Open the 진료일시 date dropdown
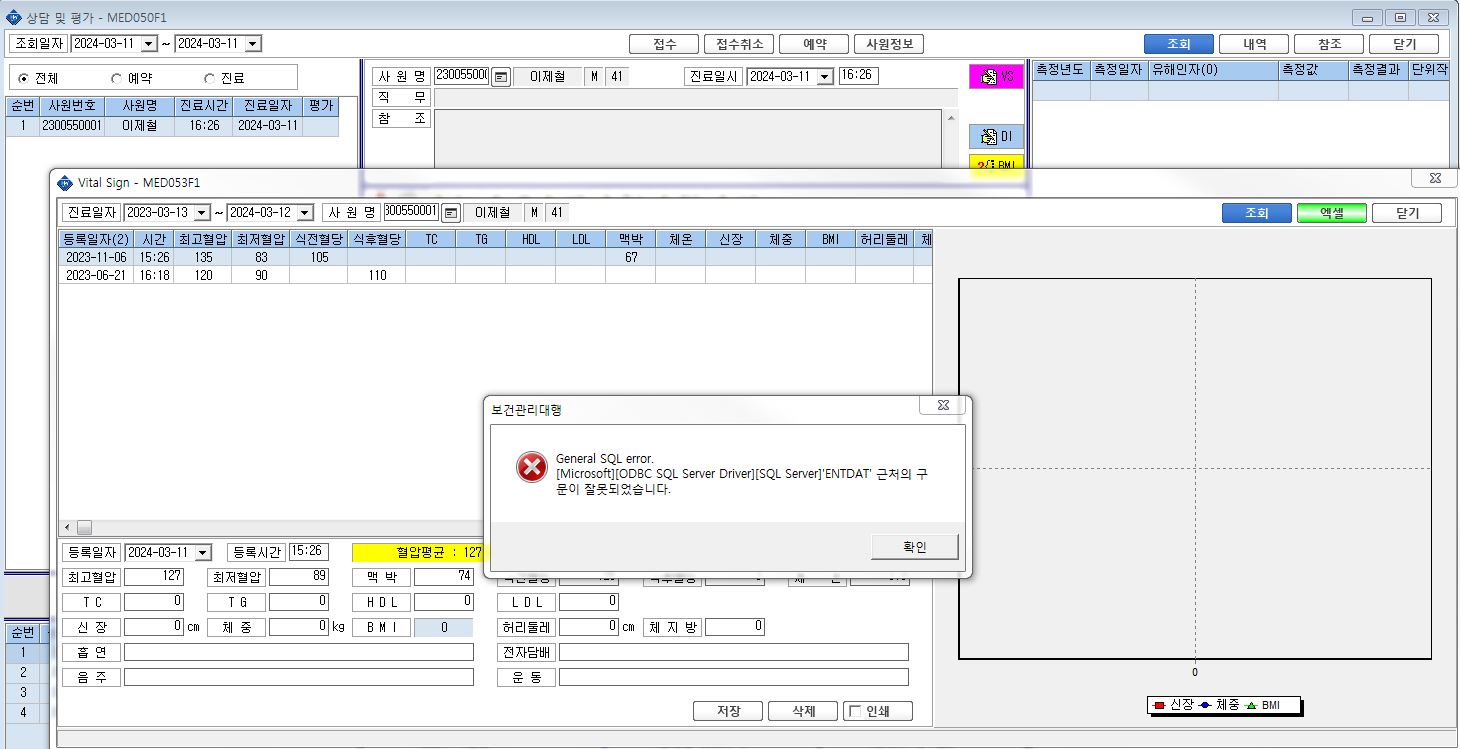This screenshot has width=1460, height=749. coord(824,76)
